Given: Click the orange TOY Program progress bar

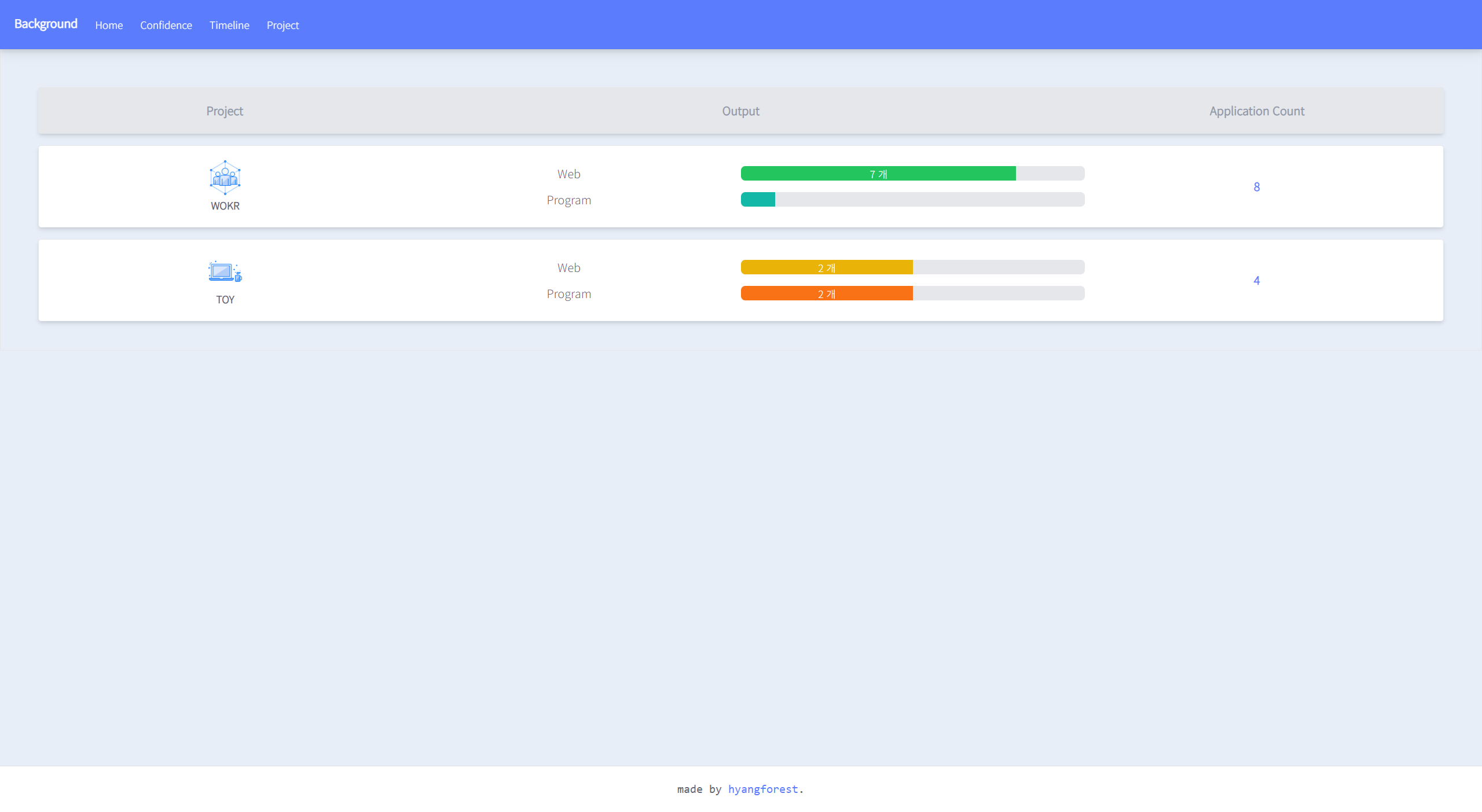Looking at the screenshot, I should click(826, 293).
